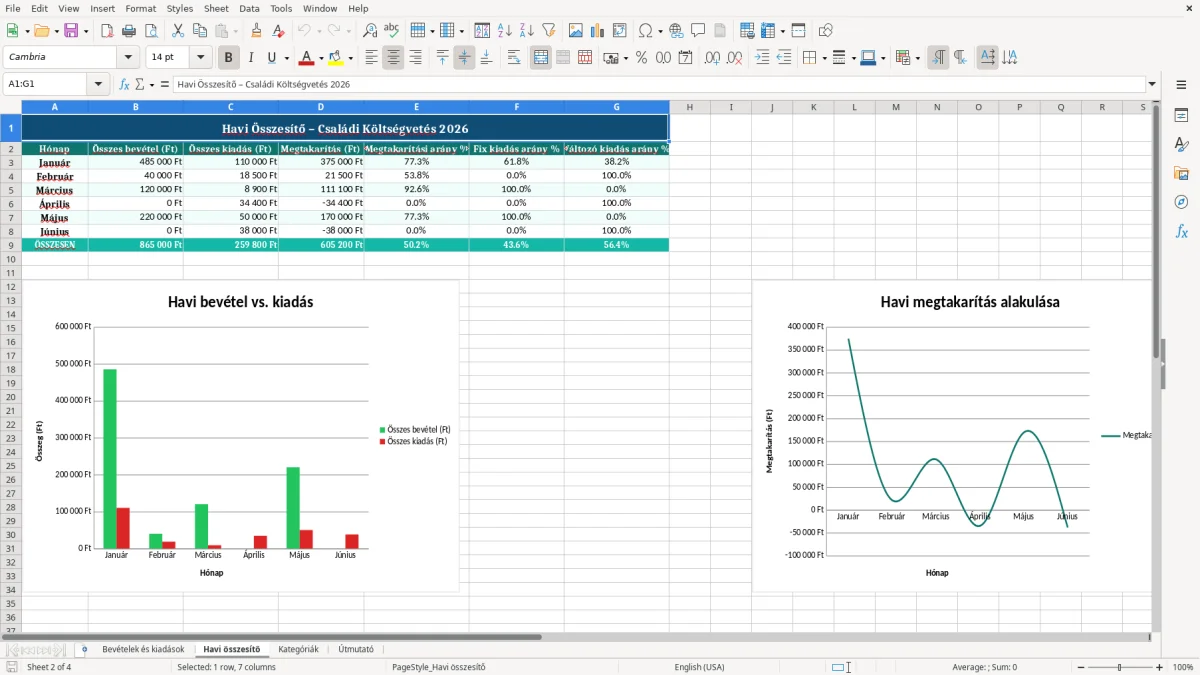
Task: Open the Sheet menu
Action: click(x=216, y=8)
